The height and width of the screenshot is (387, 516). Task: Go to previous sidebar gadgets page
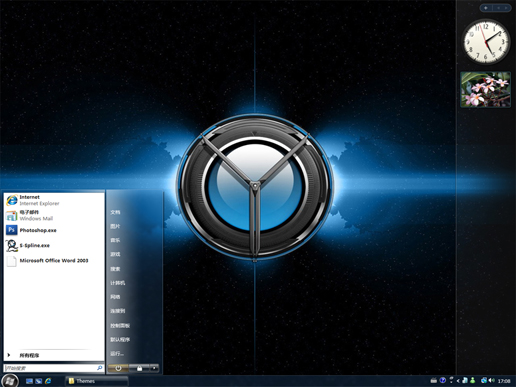coord(498,8)
